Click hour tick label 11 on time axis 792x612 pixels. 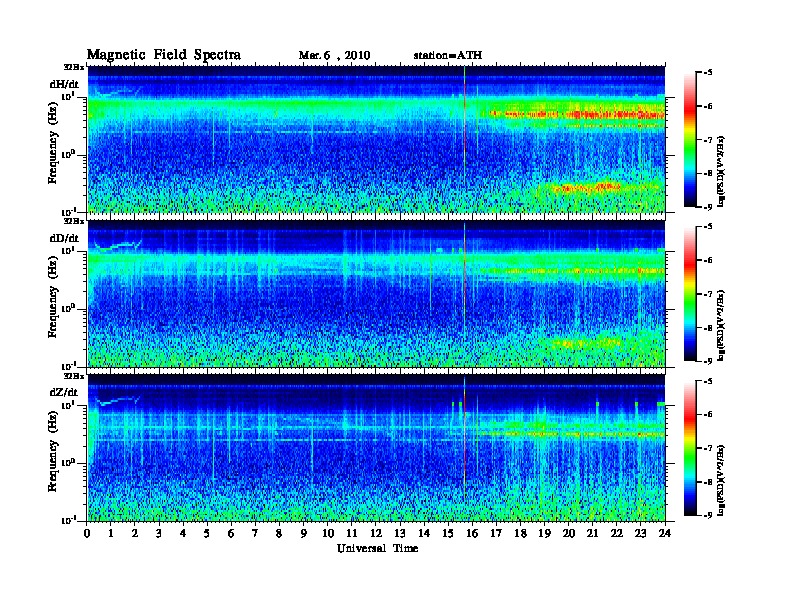[x=352, y=533]
